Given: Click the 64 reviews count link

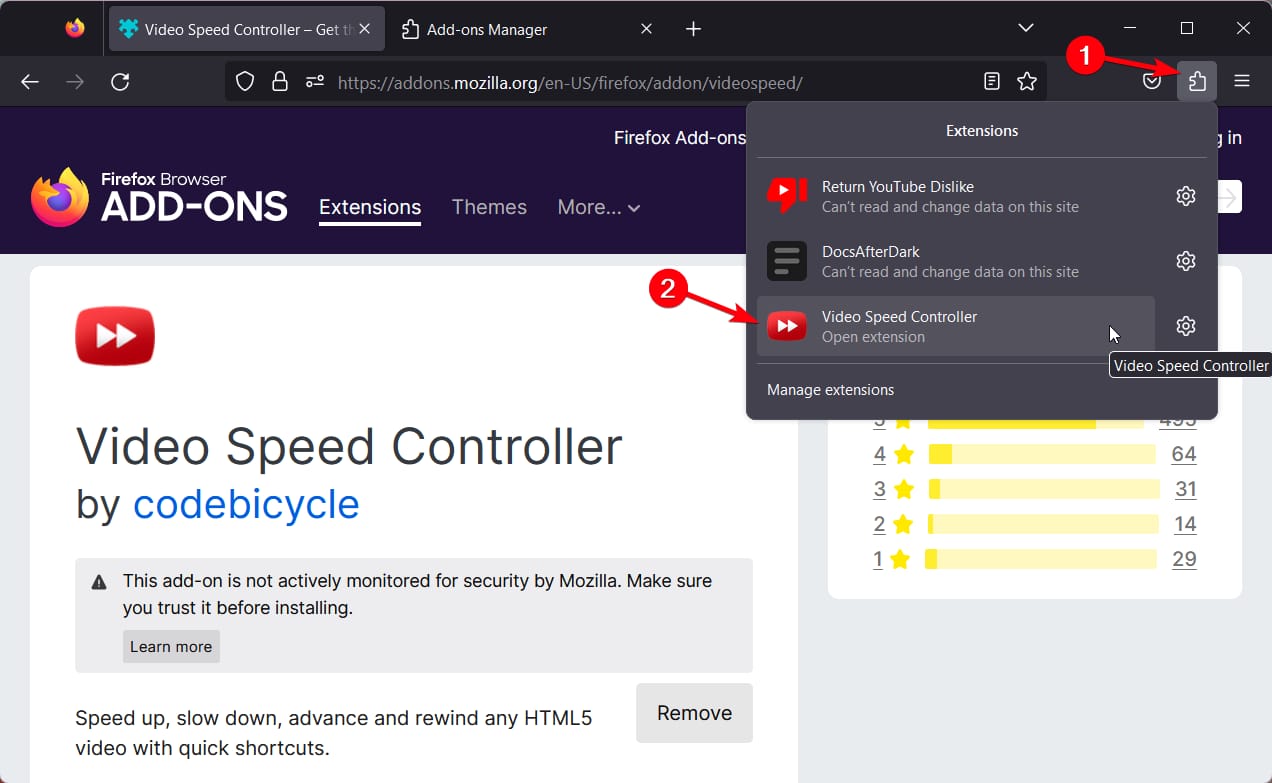Looking at the screenshot, I should tap(1184, 454).
